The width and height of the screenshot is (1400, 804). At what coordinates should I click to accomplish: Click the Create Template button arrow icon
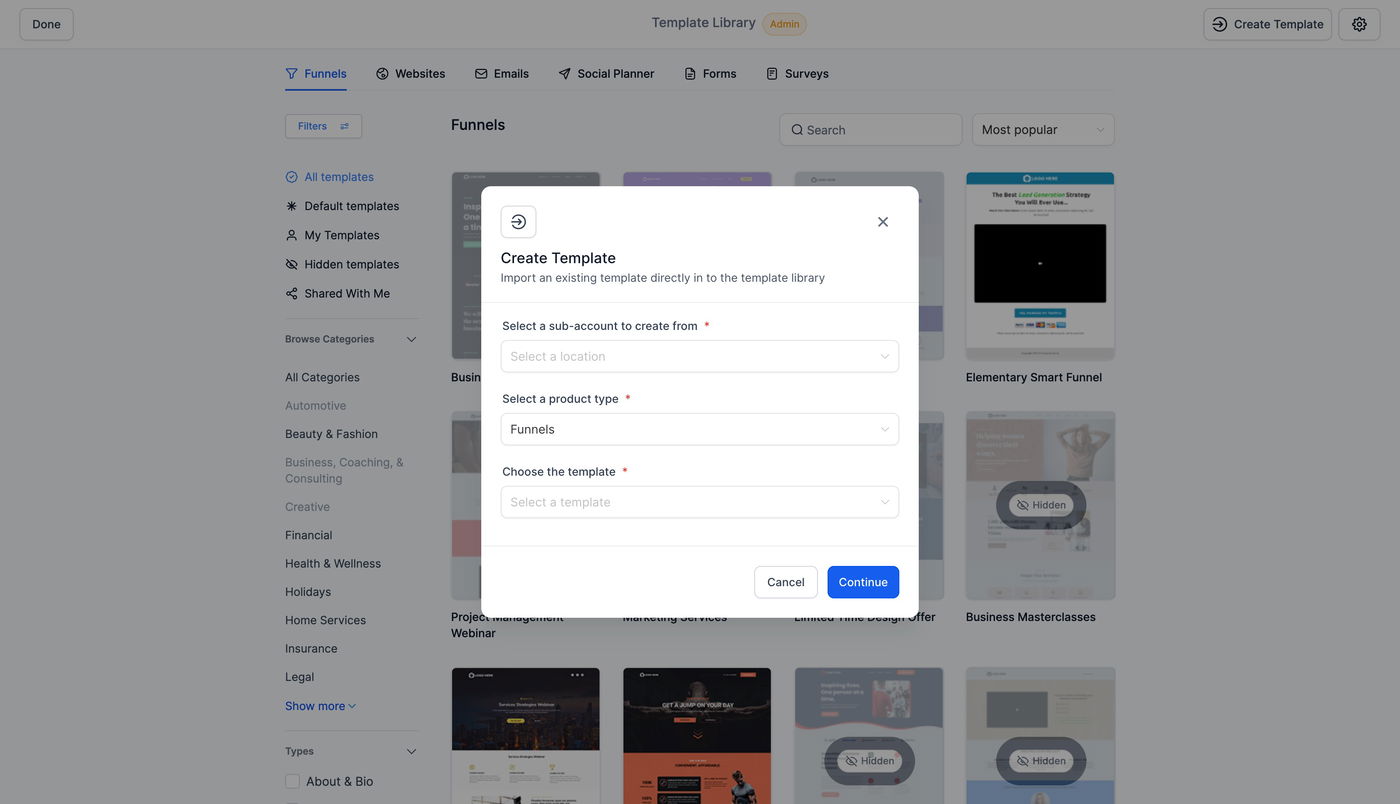[1220, 24]
